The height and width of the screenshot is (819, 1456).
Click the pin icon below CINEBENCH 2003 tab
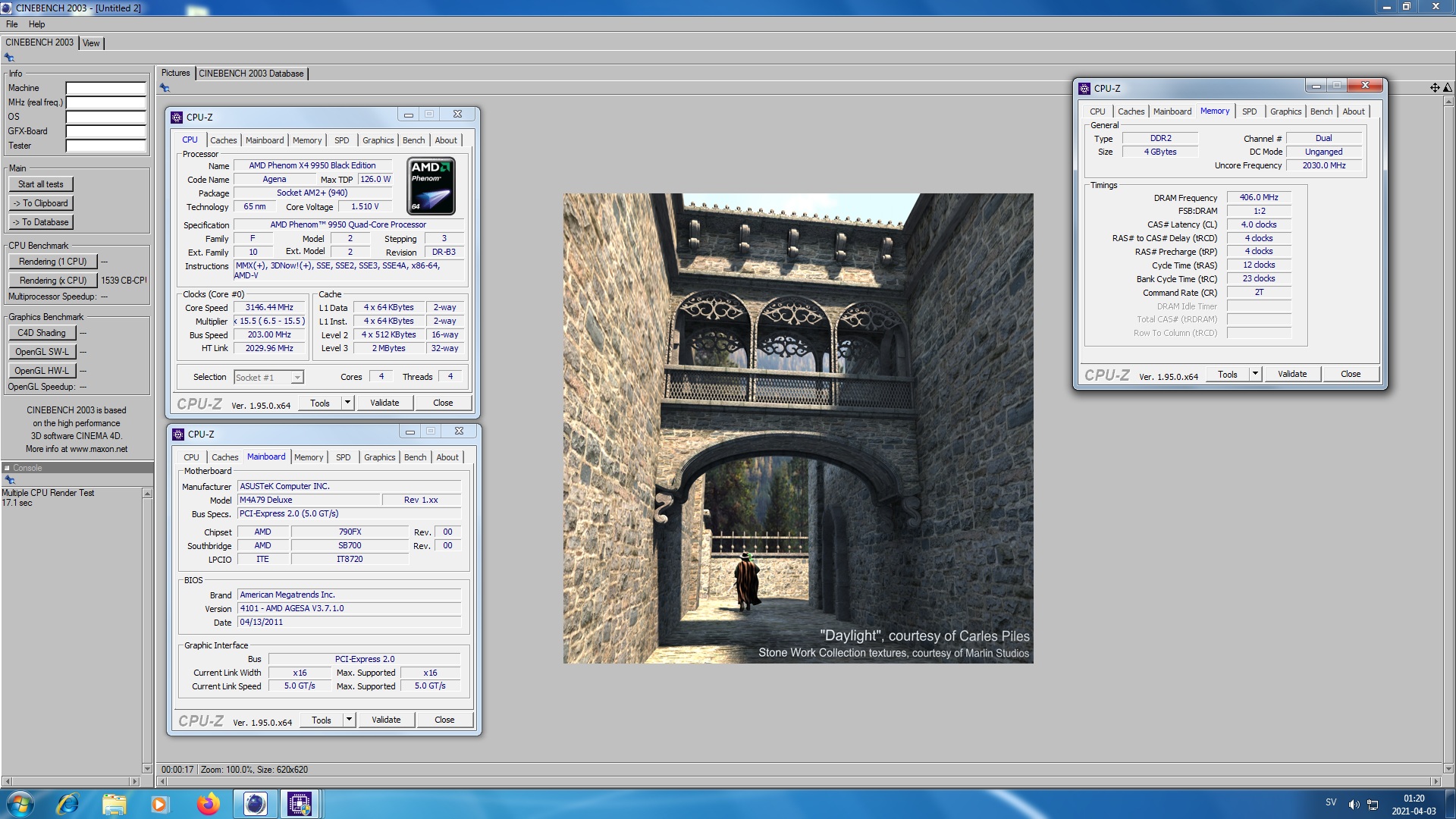pyautogui.click(x=10, y=58)
